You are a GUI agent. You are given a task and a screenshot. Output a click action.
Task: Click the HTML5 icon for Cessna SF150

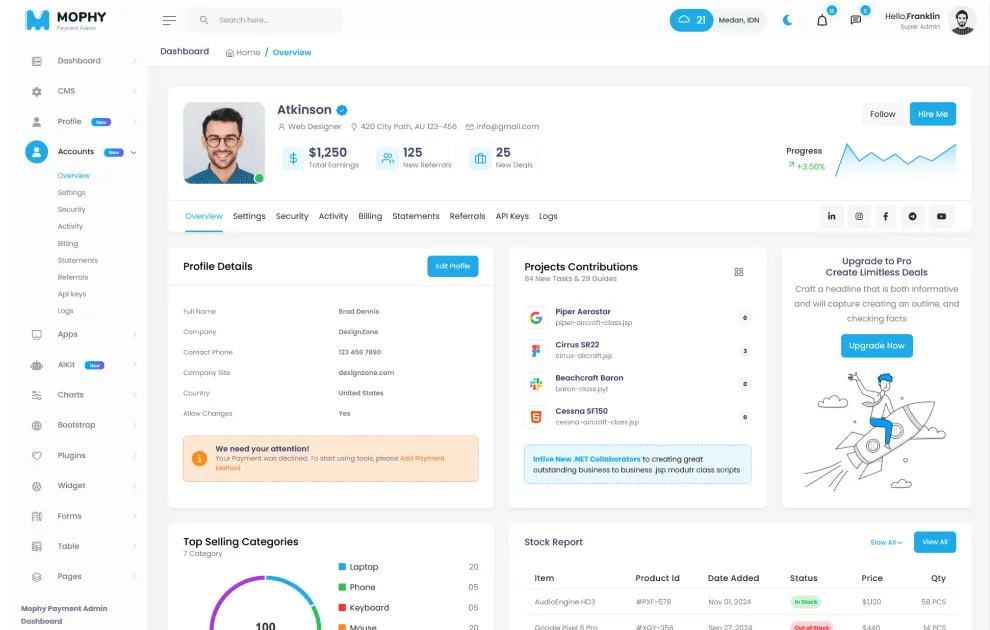(x=536, y=417)
